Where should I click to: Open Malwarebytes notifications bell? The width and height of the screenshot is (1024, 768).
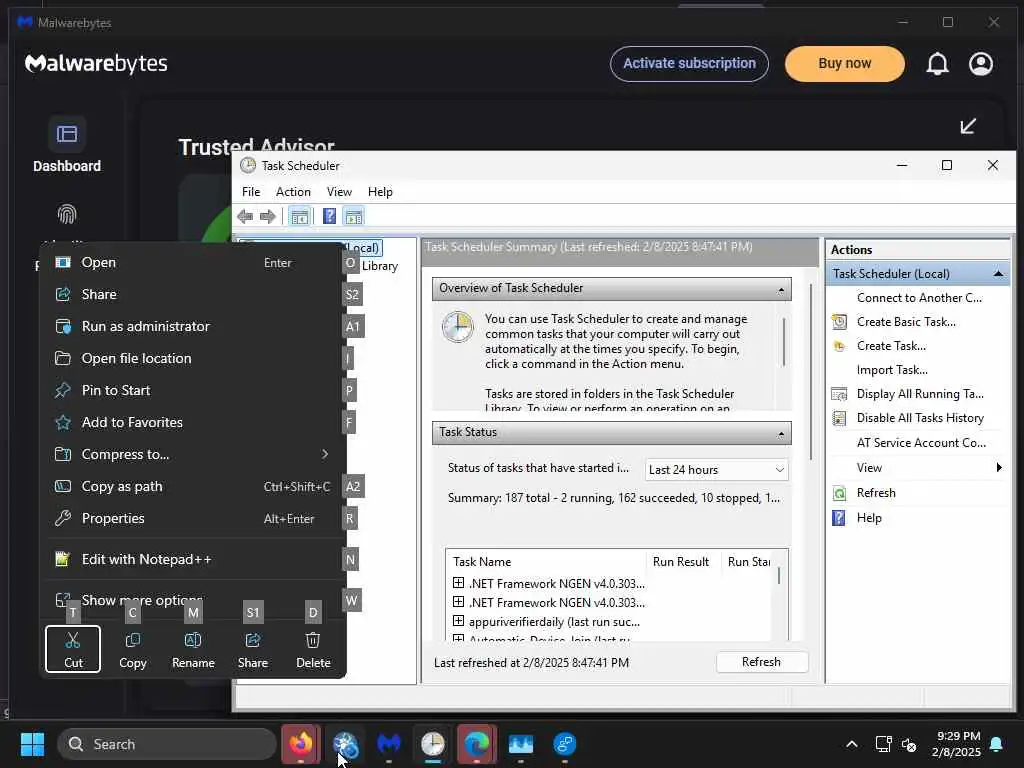[937, 64]
